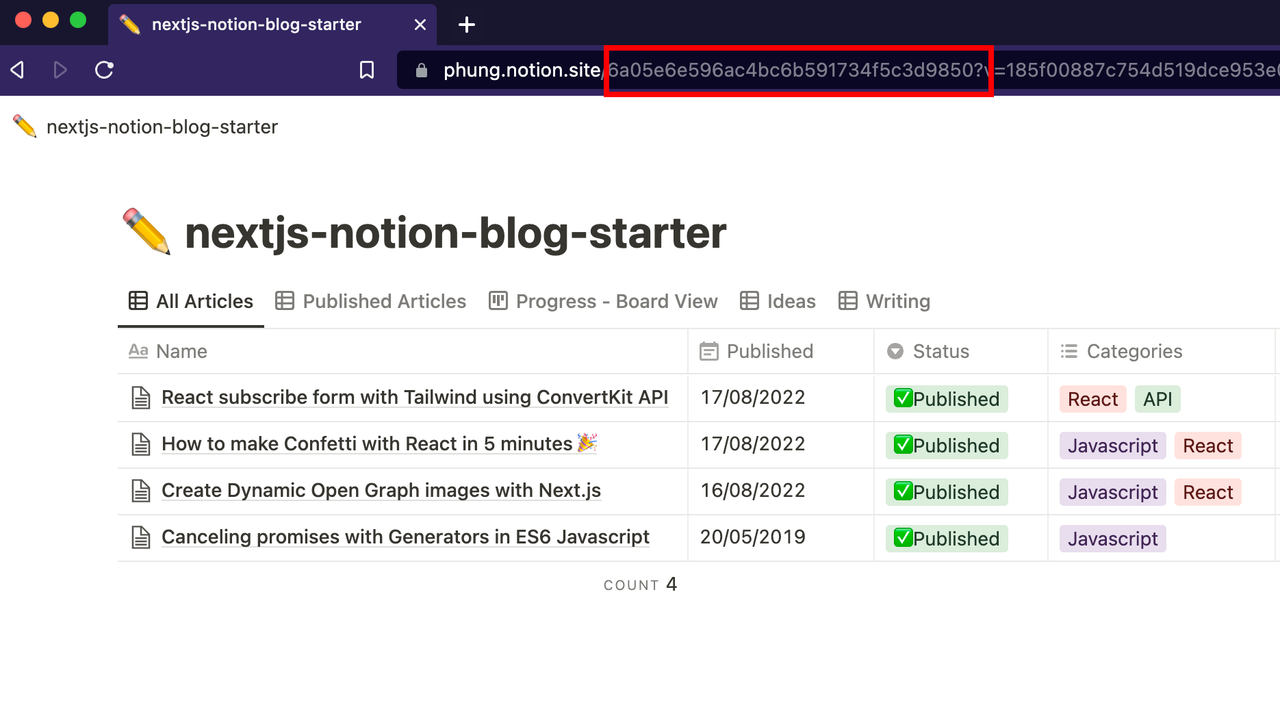Click the table icon beside Ideas

(x=749, y=301)
